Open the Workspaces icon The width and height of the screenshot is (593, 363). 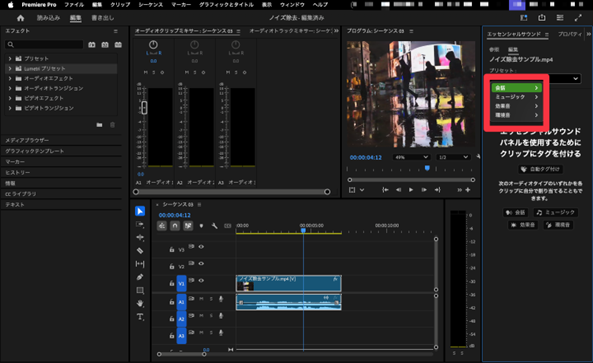tap(560, 18)
